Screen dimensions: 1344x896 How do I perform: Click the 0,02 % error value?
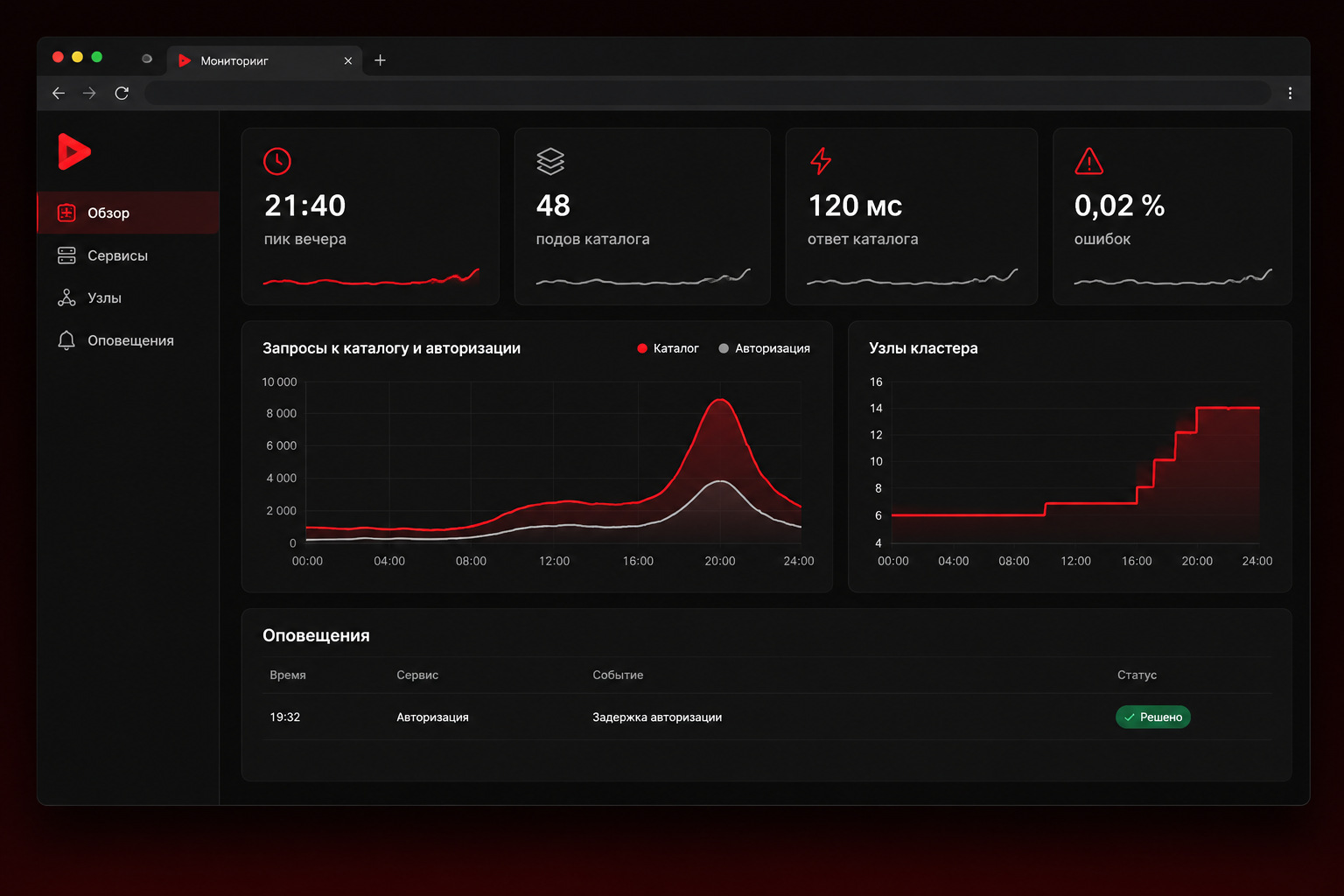pyautogui.click(x=1119, y=206)
